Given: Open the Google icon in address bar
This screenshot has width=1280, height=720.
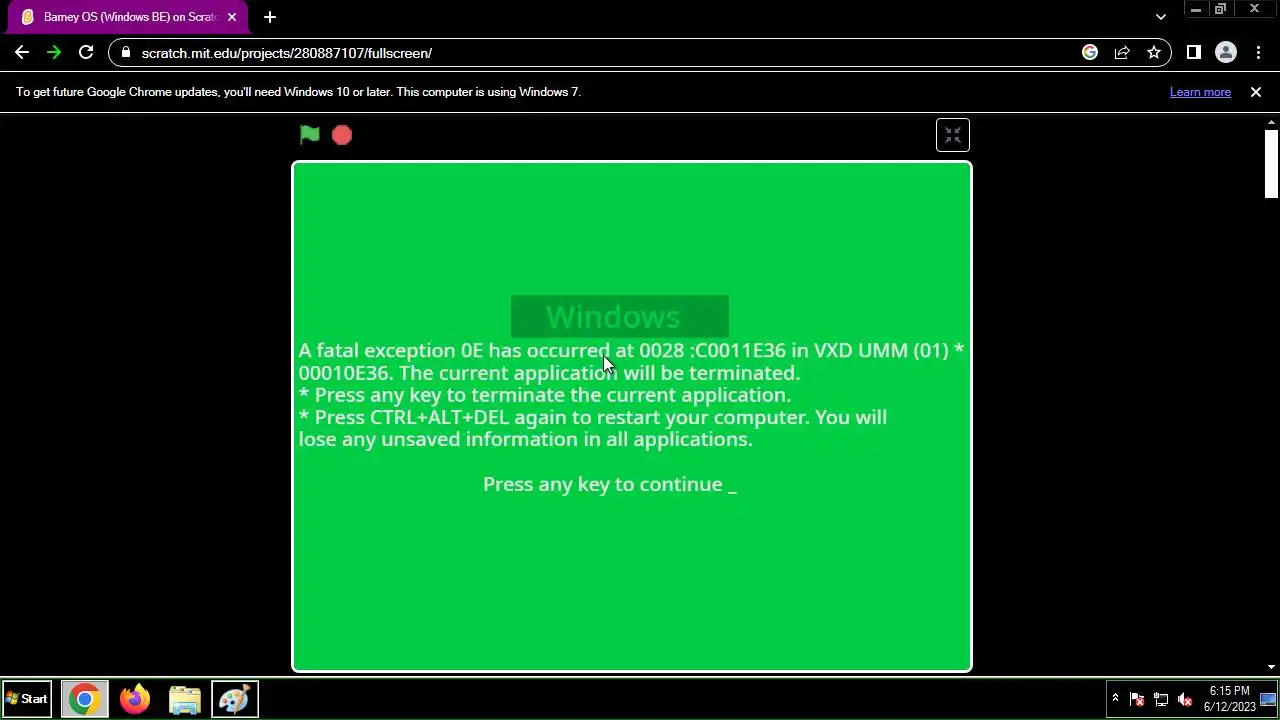Looking at the screenshot, I should click(1090, 53).
